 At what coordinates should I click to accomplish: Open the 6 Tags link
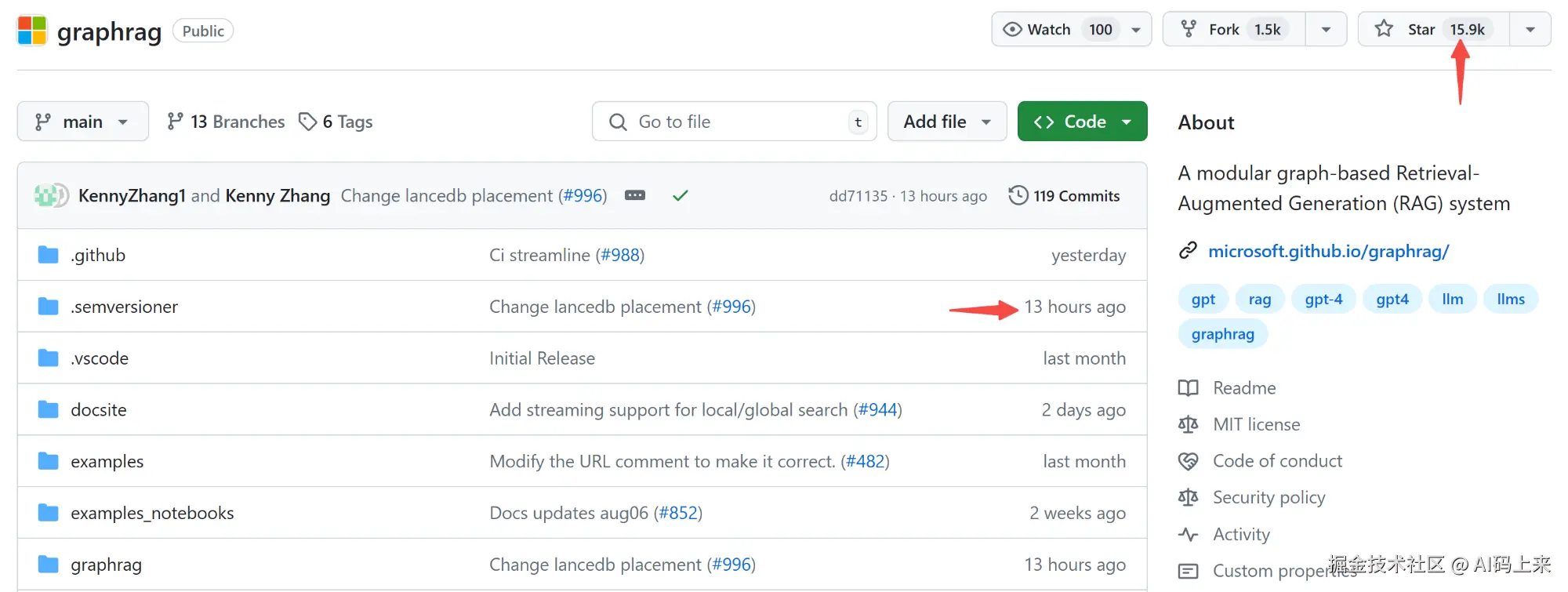[336, 122]
